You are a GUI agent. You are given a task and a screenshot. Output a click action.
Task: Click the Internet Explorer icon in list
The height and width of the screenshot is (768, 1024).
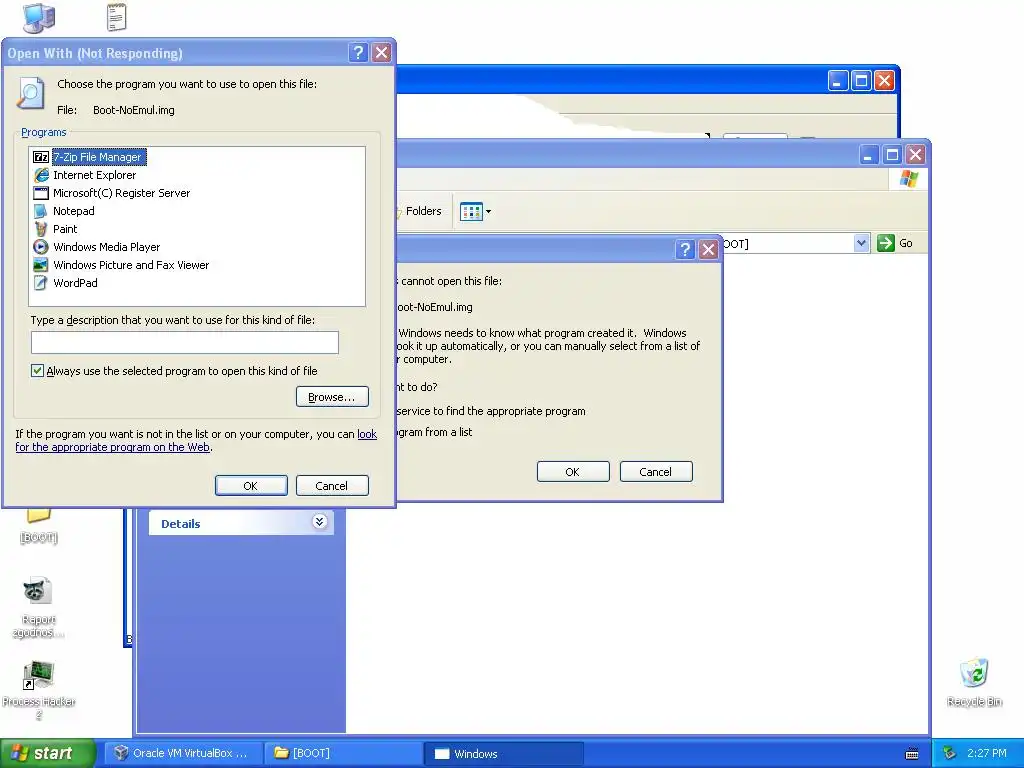[40, 175]
